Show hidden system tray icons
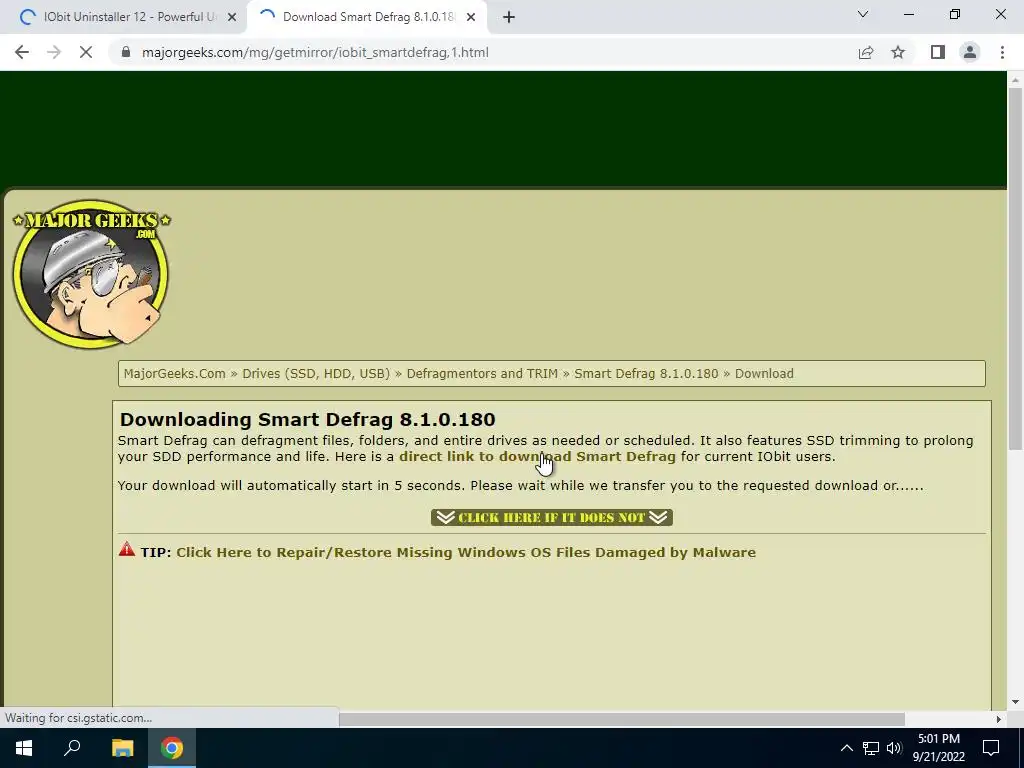 pyautogui.click(x=846, y=748)
